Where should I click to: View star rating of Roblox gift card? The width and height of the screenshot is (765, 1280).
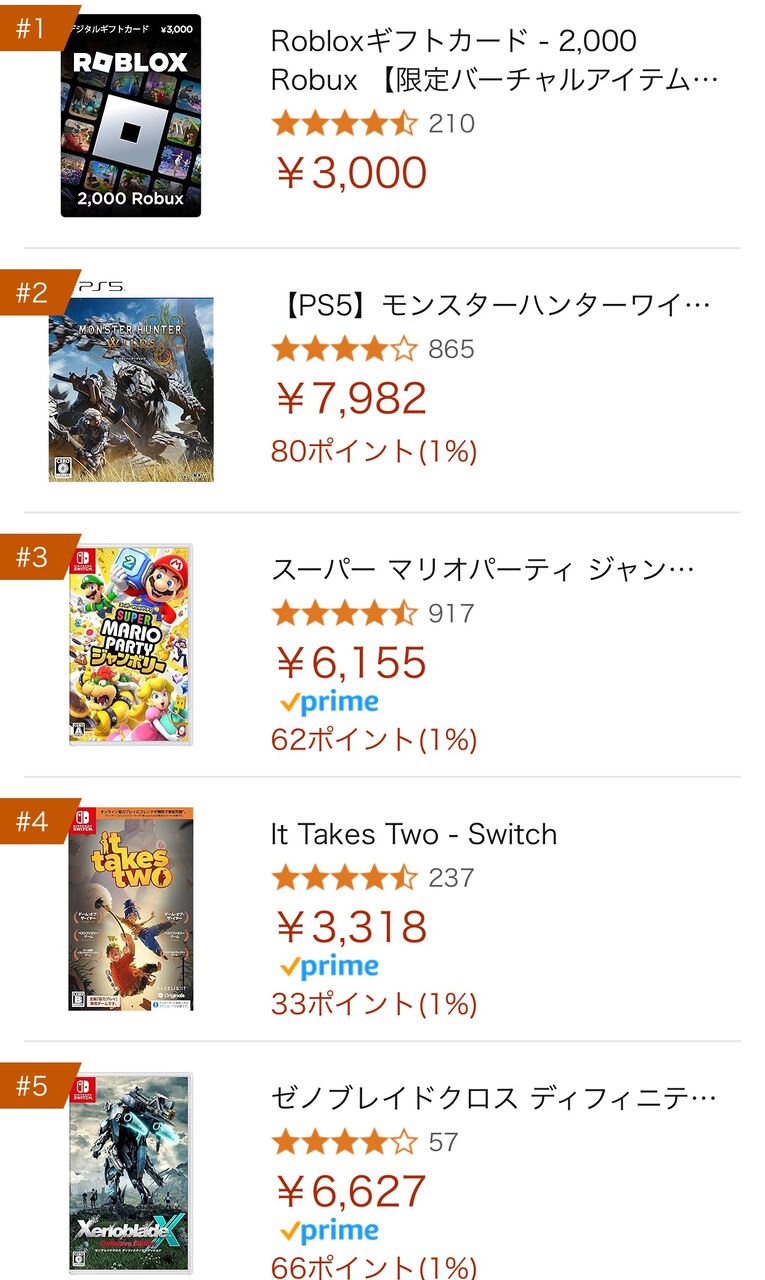point(343,124)
